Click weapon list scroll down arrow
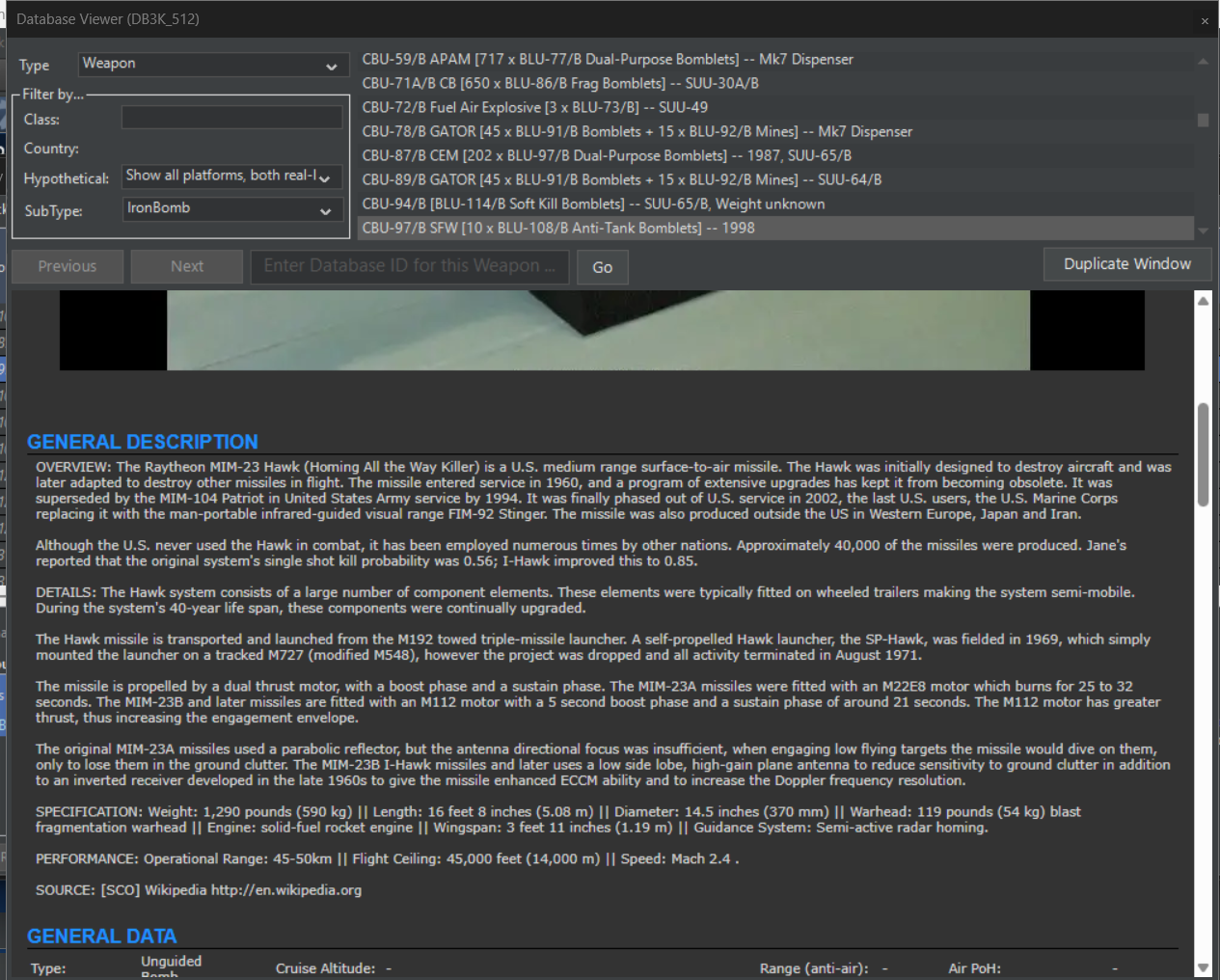 point(1203,231)
